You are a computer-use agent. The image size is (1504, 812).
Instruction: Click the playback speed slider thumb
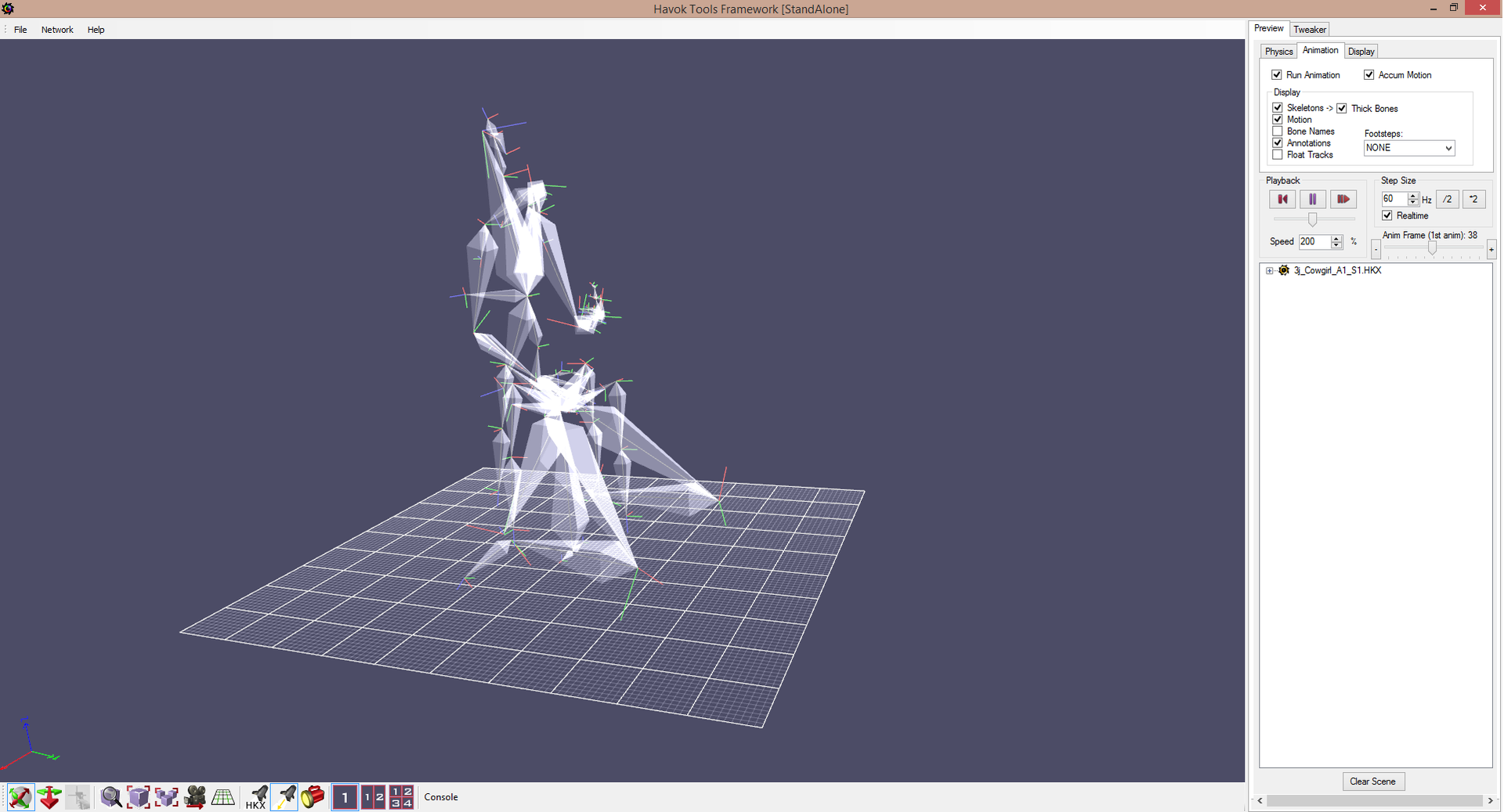[x=1313, y=219]
